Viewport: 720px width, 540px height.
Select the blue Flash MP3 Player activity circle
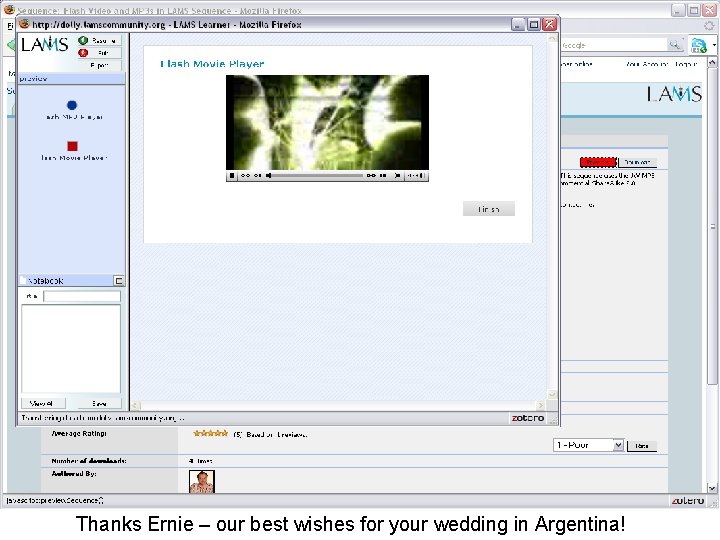tap(72, 105)
